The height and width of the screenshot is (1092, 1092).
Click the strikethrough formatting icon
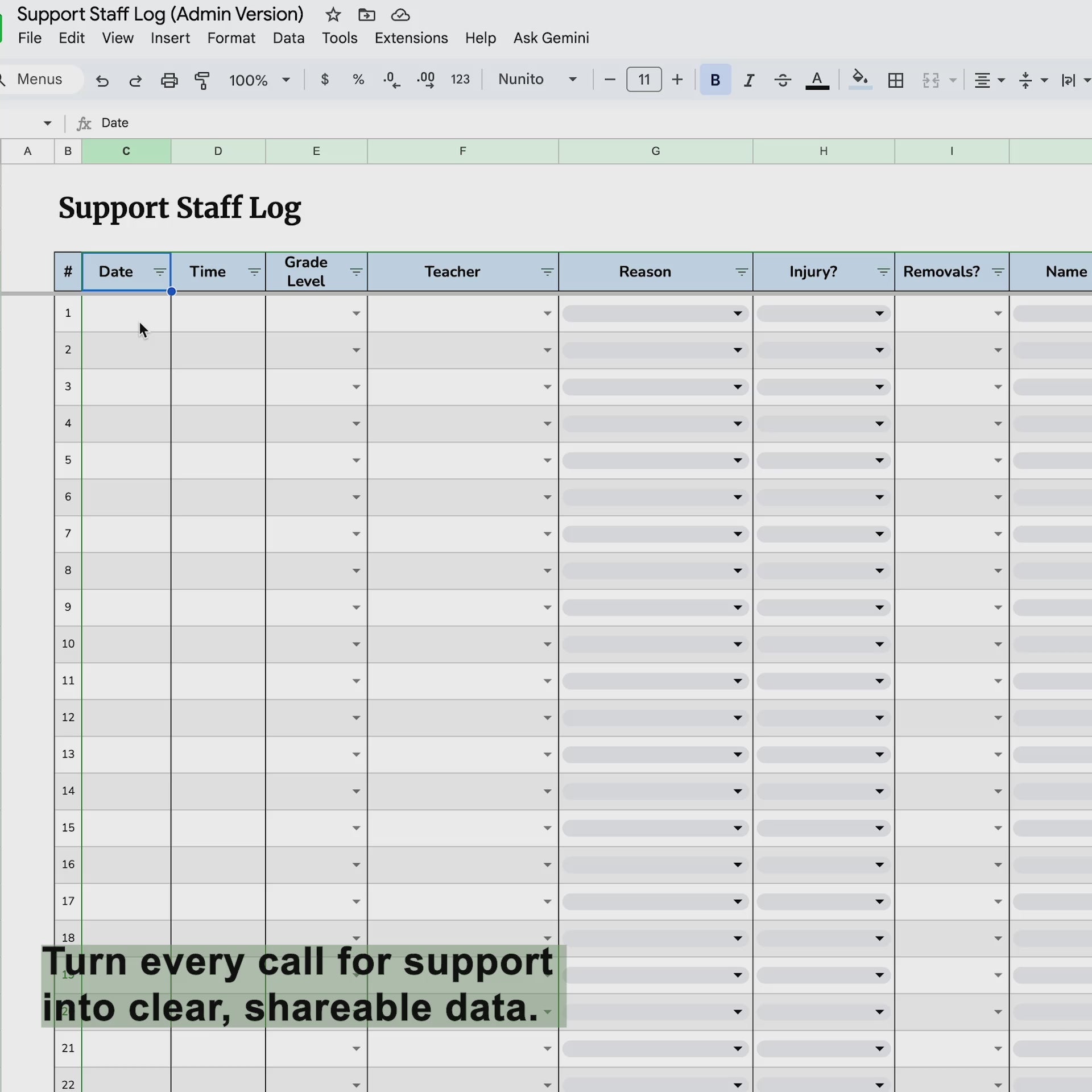click(783, 80)
